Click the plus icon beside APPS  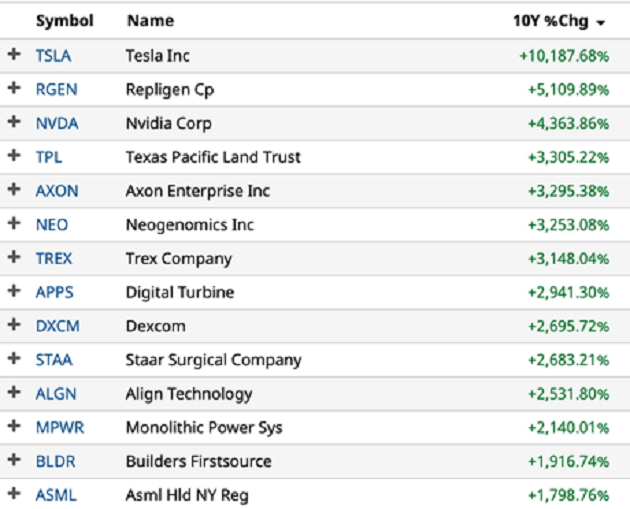tap(14, 292)
